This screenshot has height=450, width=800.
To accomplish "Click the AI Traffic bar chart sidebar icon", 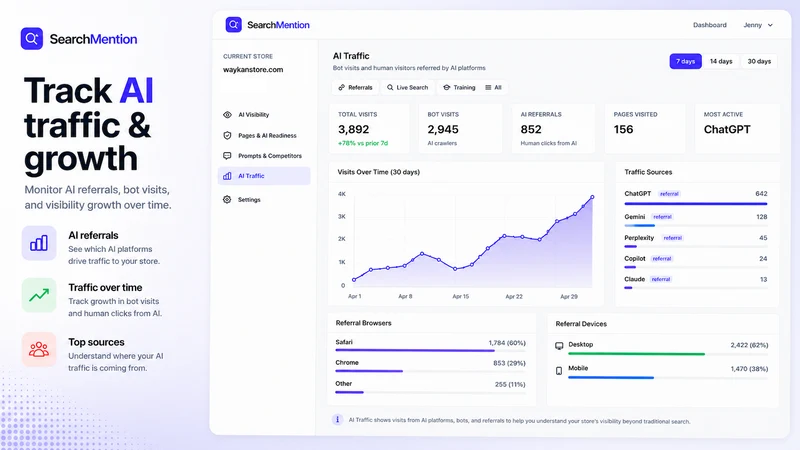I will tap(228, 176).
